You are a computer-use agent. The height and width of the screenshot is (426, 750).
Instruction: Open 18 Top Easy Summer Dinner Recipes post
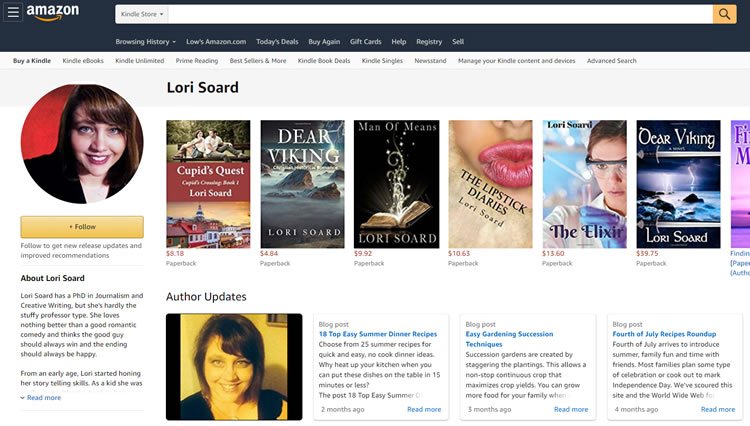tap(378, 334)
